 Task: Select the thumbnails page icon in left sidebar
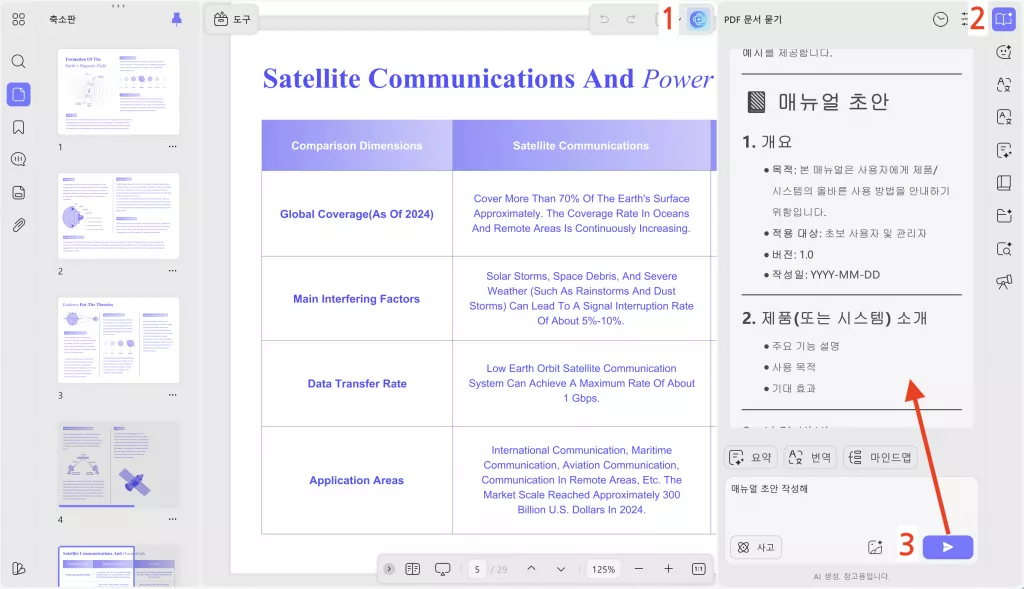click(18, 94)
